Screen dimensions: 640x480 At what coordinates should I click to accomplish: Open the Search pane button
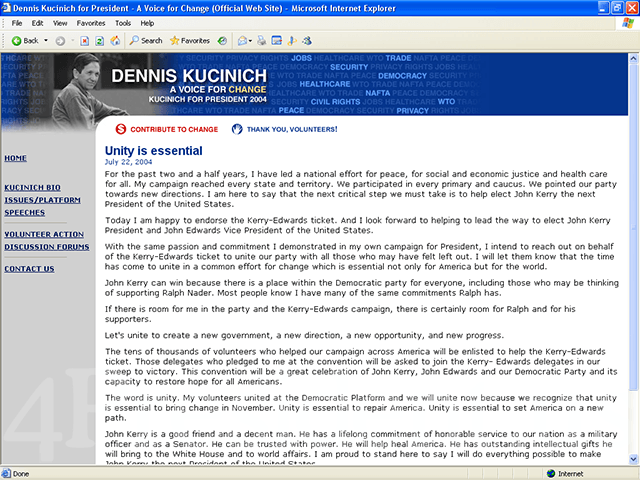point(146,41)
